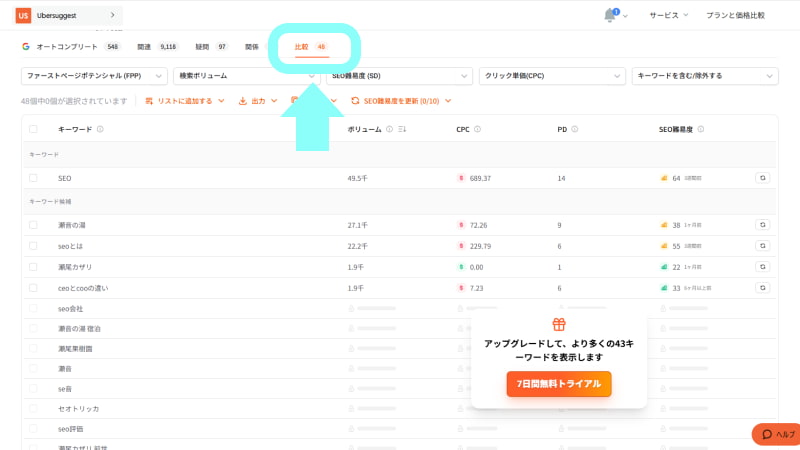Click the green CPC icon for 0.00
This screenshot has height=450, width=800.
(461, 267)
